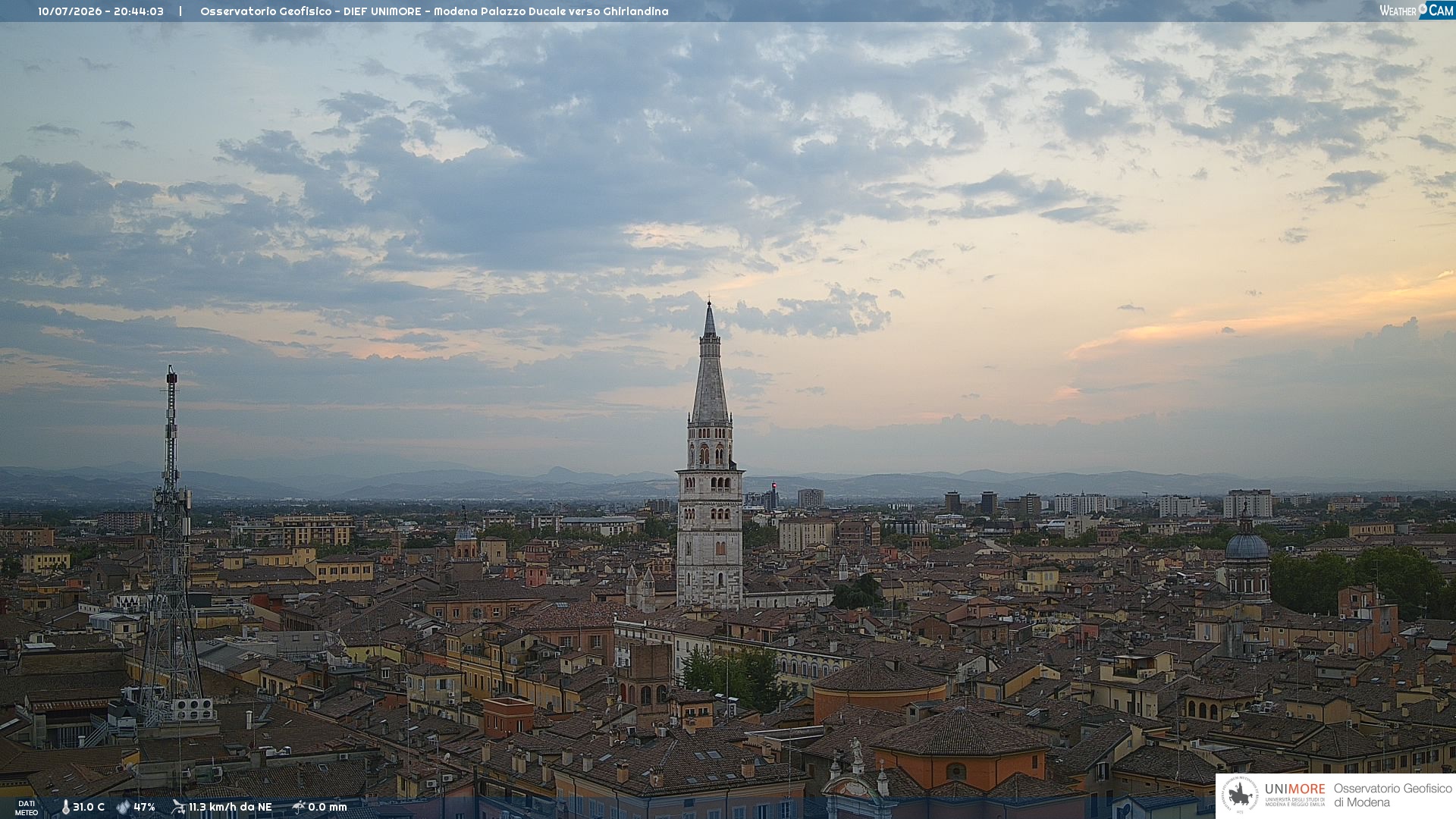Screen dimensions: 1456x819
Task: Click the Osservatorio Geofisico camera title text
Action: click(x=435, y=11)
